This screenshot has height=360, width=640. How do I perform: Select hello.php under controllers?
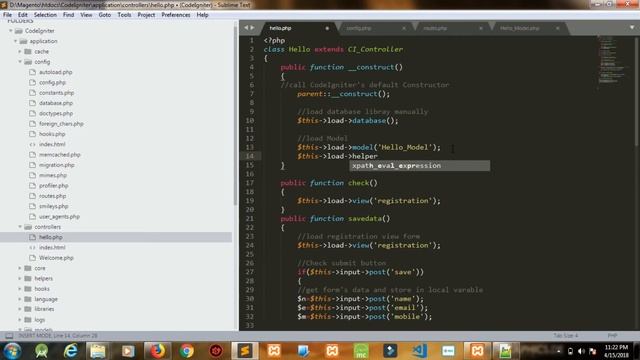51,237
